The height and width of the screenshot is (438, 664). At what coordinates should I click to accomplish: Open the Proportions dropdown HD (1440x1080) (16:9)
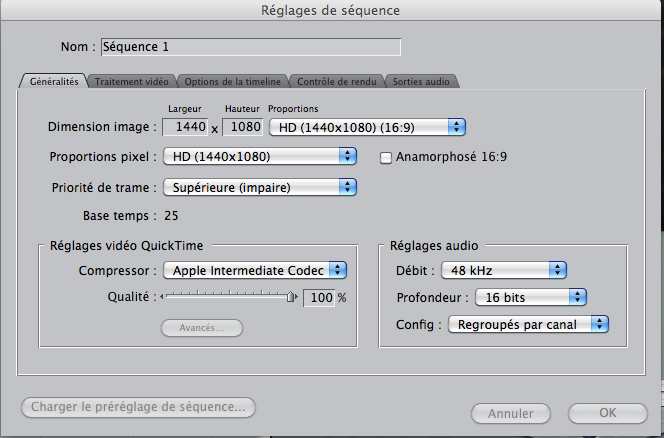[367, 128]
